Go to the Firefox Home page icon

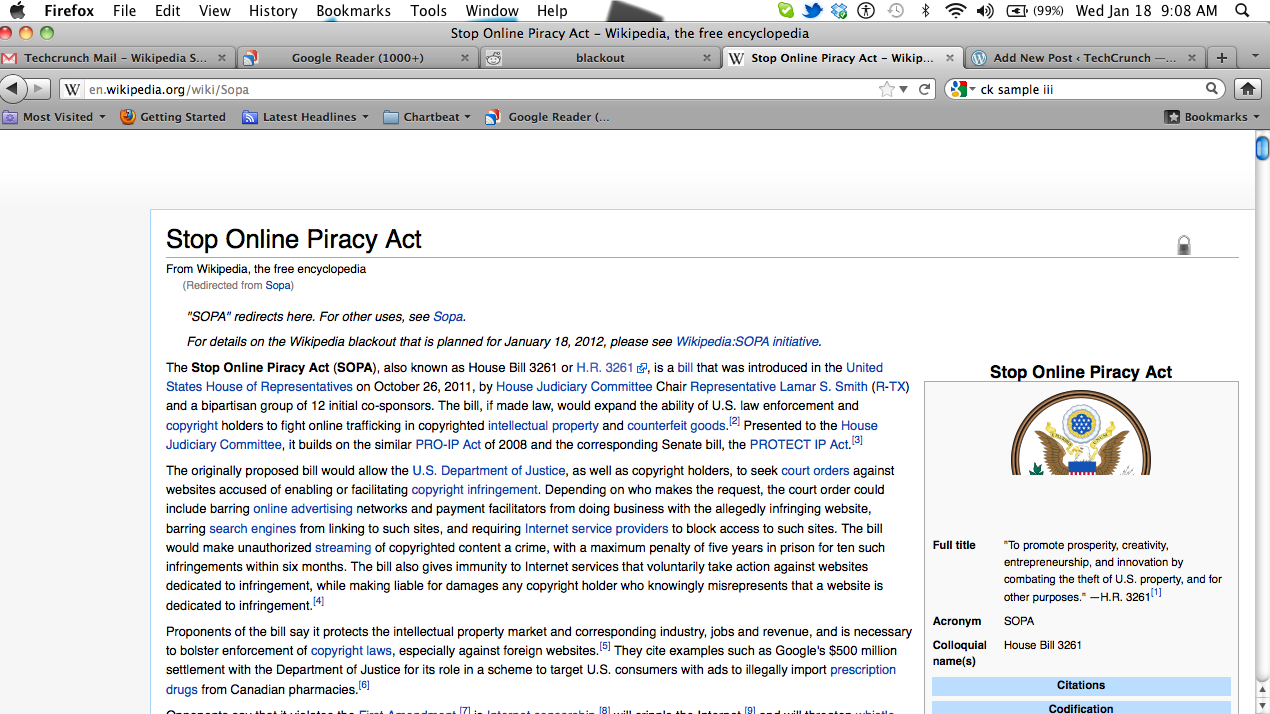1247,89
